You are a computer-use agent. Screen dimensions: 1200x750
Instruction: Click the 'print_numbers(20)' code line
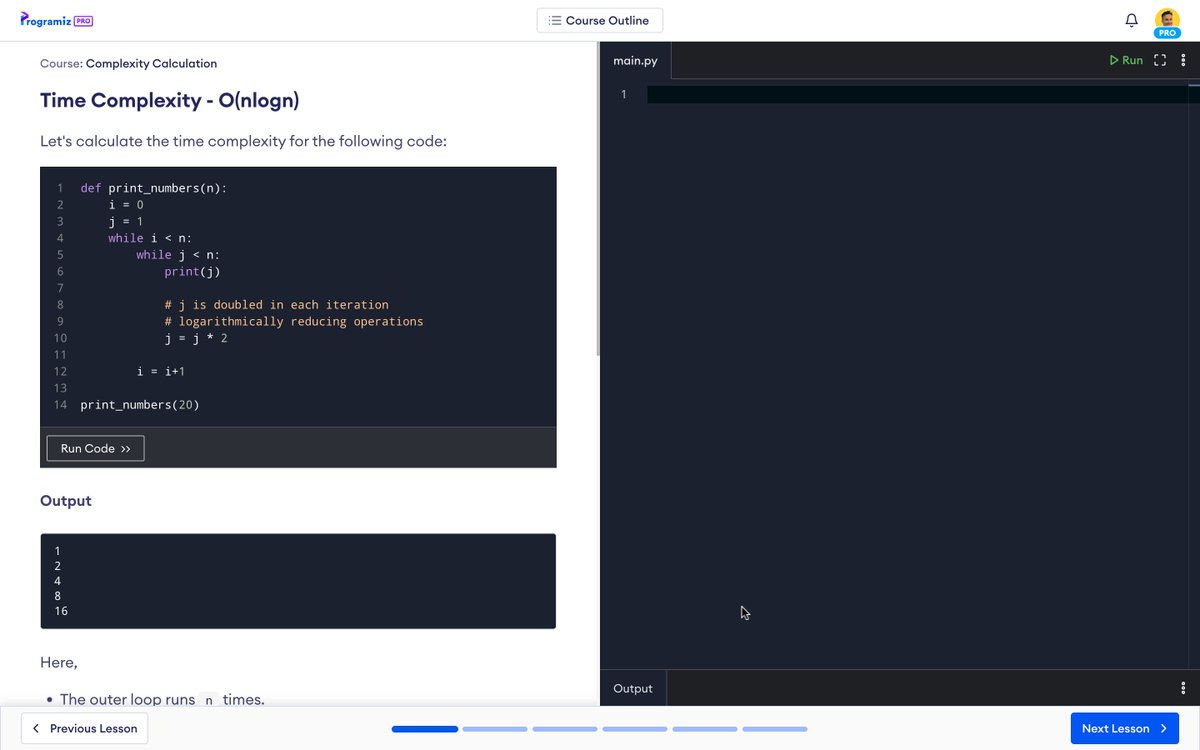[140, 405]
